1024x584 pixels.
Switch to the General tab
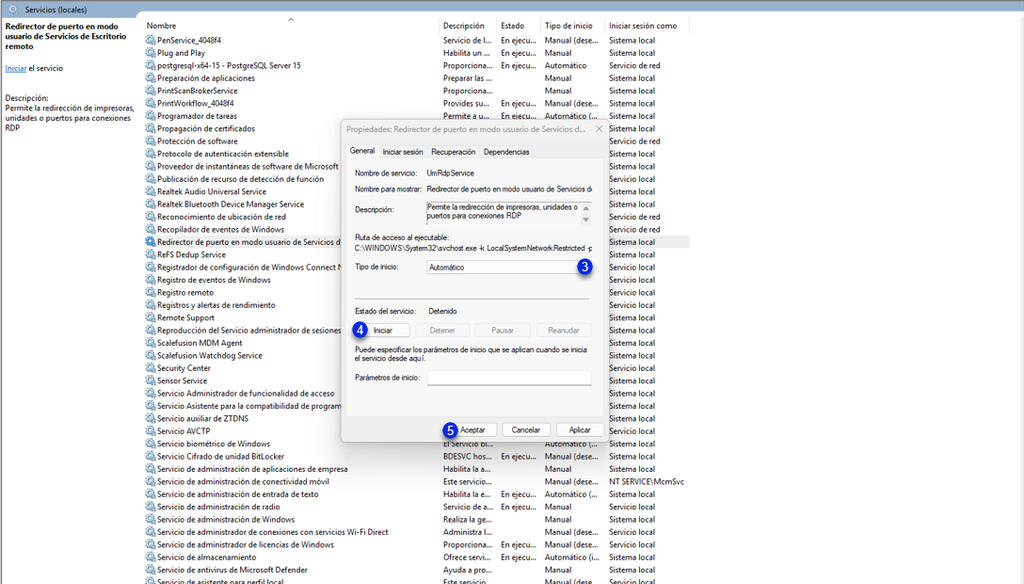(362, 151)
